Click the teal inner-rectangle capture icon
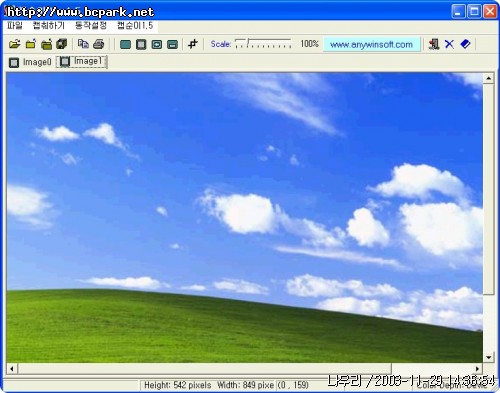The width and height of the screenshot is (500, 393). coord(157,44)
